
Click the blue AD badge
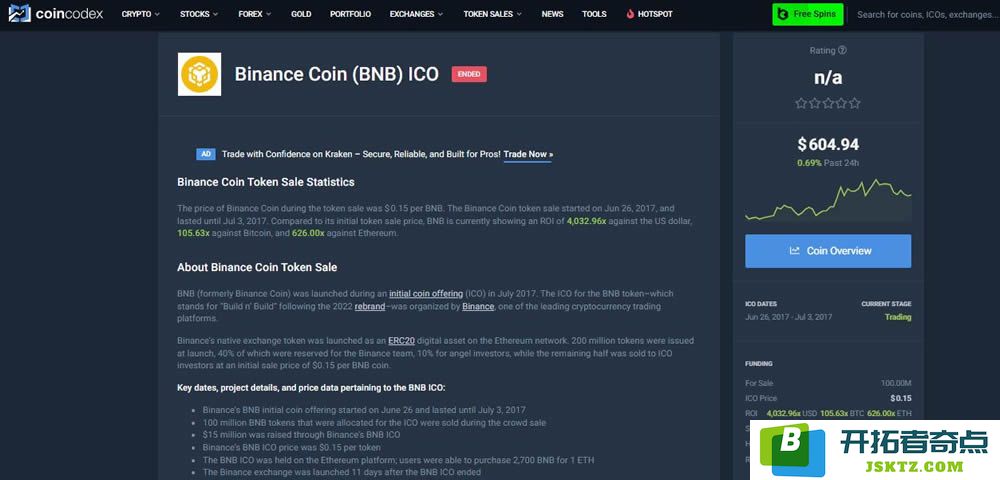[x=205, y=154]
